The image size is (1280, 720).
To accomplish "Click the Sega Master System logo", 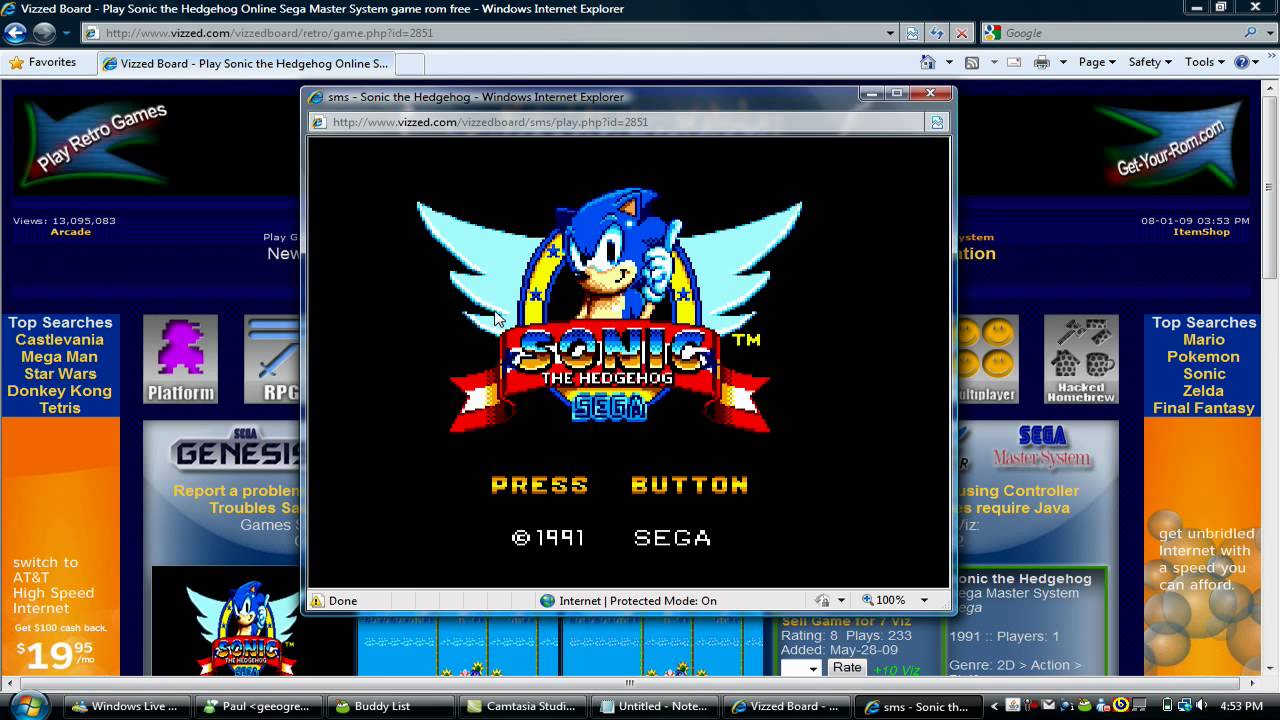I will pyautogui.click(x=1043, y=448).
